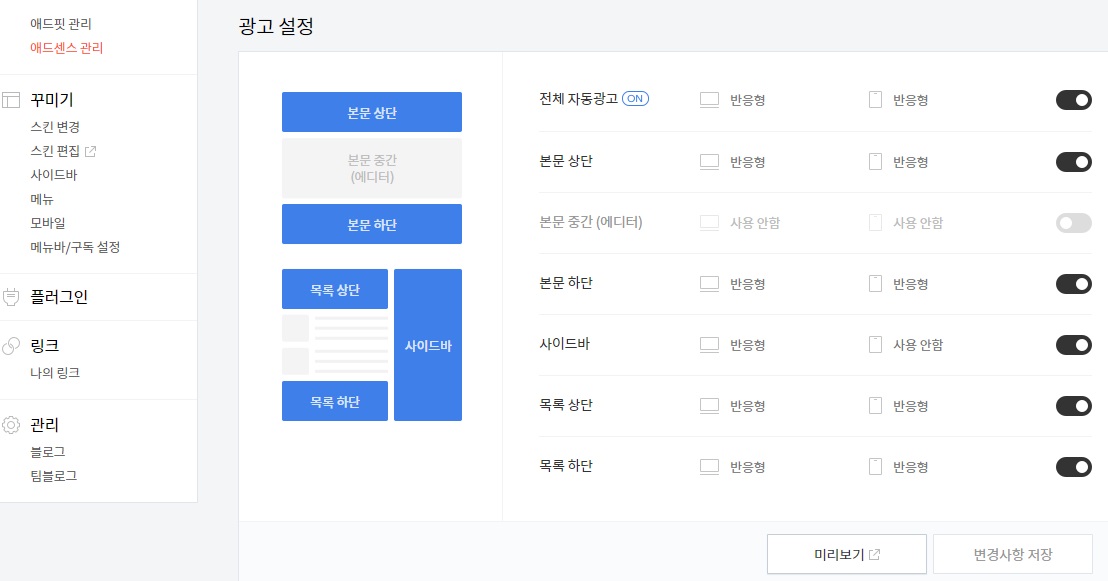Click the 링크 chain icon
Viewport: 1108px width, 581px height.
point(11,346)
